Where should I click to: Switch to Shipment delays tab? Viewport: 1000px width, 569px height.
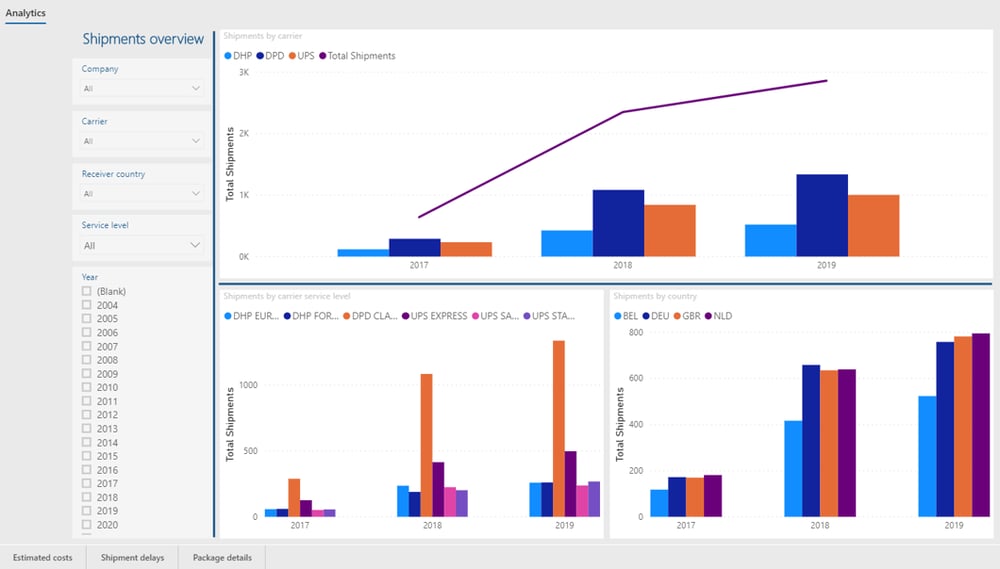[132, 558]
